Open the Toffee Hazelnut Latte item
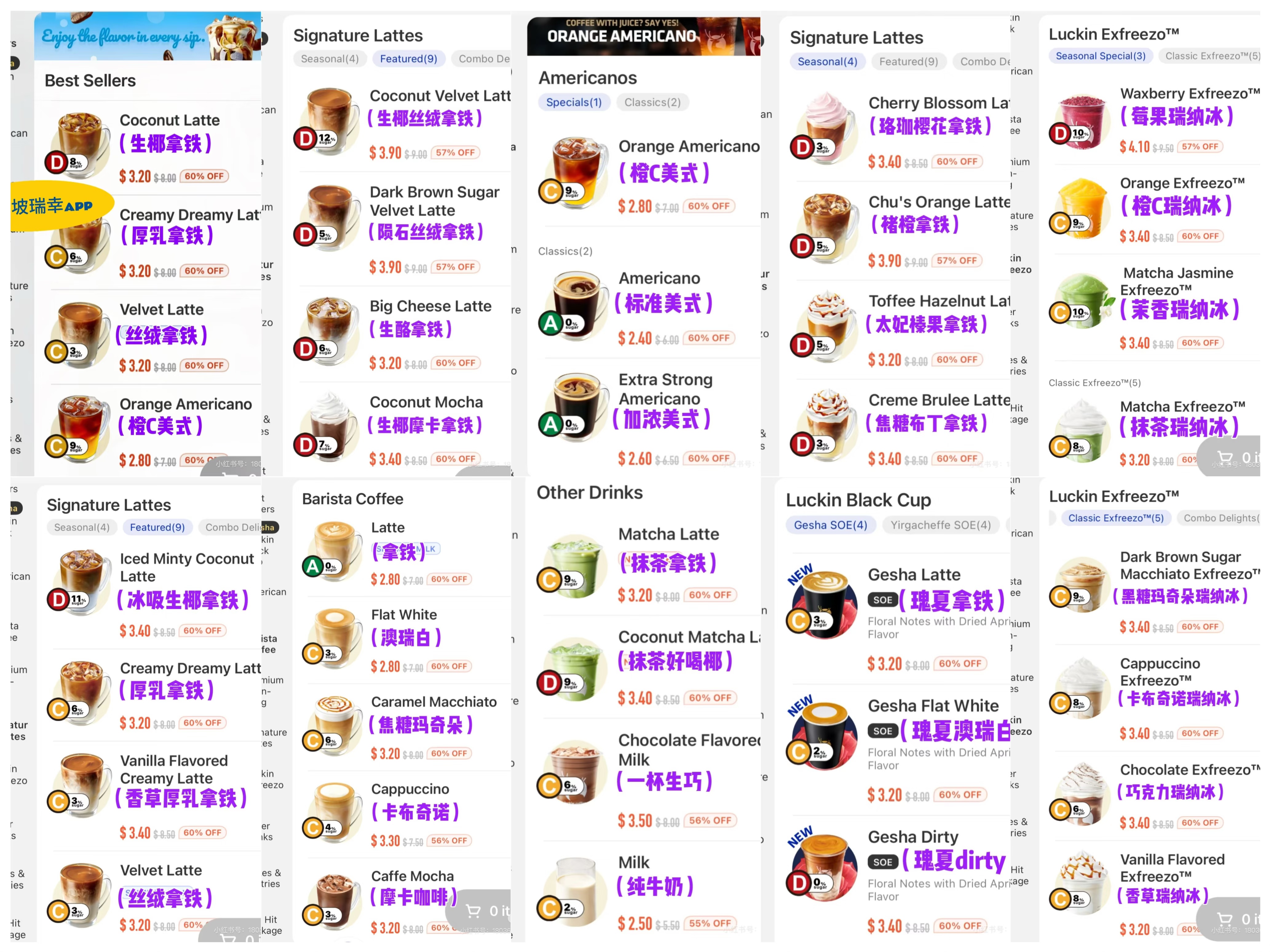1270x952 pixels. click(x=899, y=329)
